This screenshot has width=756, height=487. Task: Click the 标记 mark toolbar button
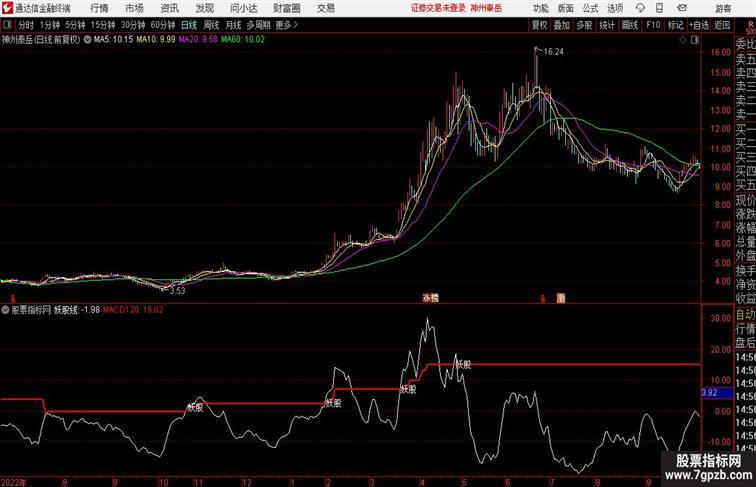(x=675, y=25)
